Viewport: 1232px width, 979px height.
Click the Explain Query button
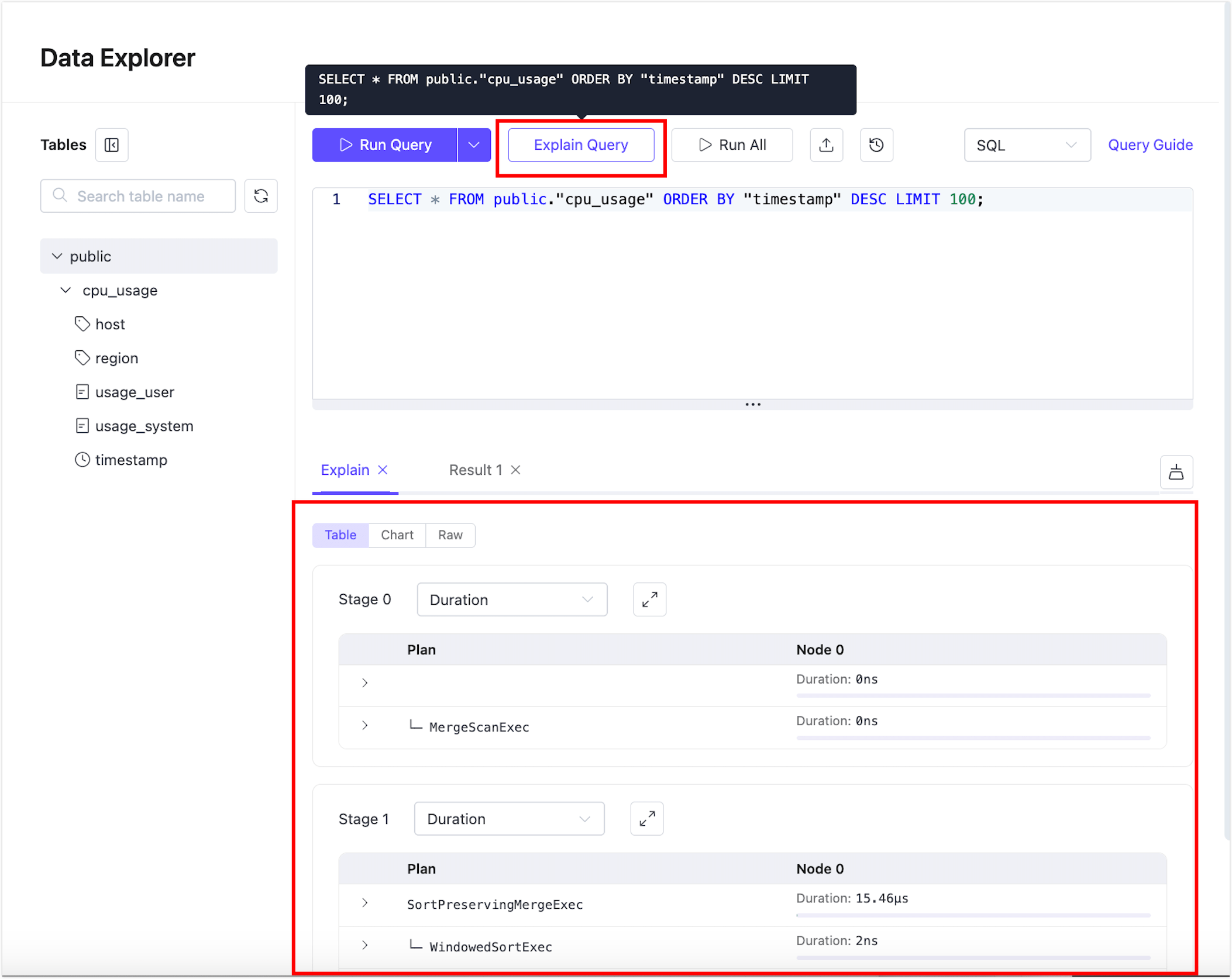point(580,145)
